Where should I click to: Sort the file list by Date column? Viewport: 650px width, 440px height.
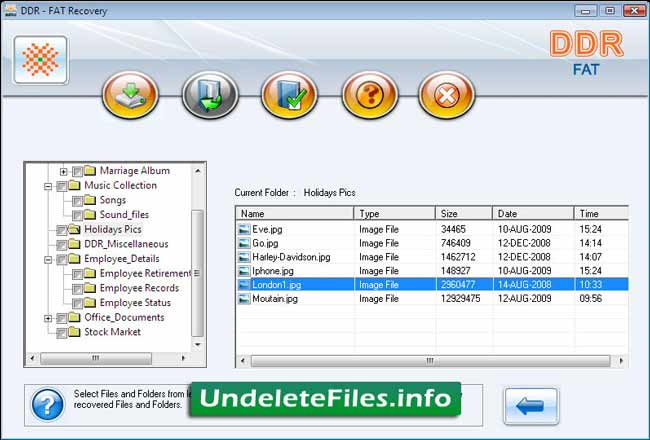534,214
